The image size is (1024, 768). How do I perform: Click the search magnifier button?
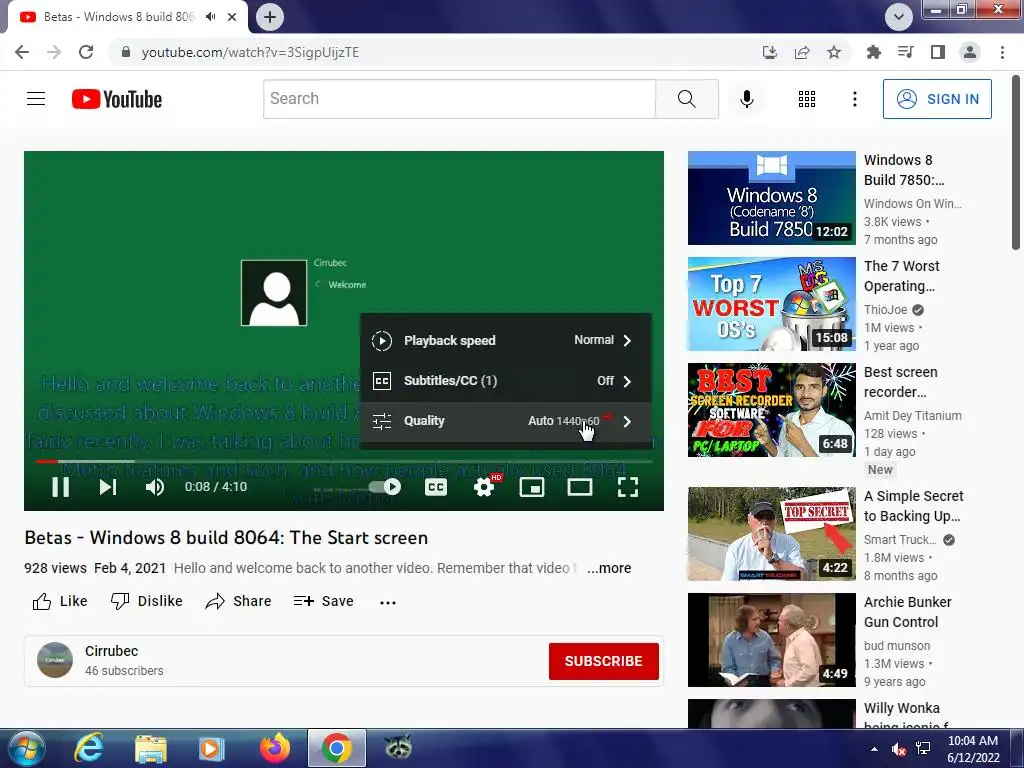coord(686,99)
